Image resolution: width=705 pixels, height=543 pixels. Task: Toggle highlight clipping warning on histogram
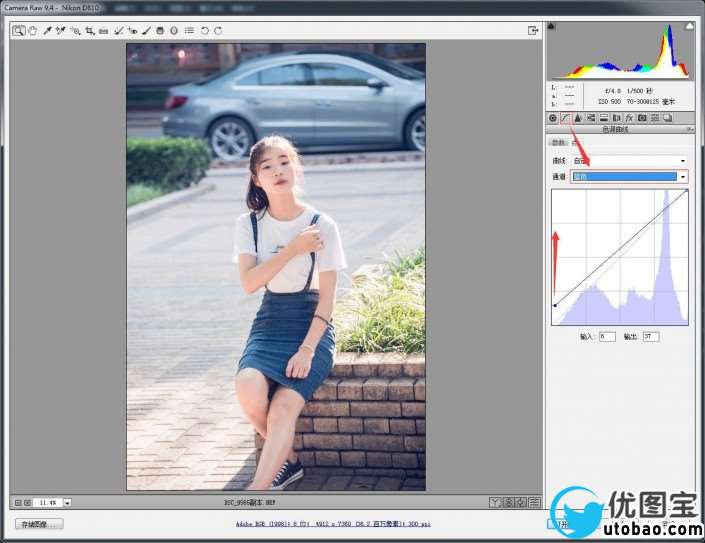click(x=688, y=27)
